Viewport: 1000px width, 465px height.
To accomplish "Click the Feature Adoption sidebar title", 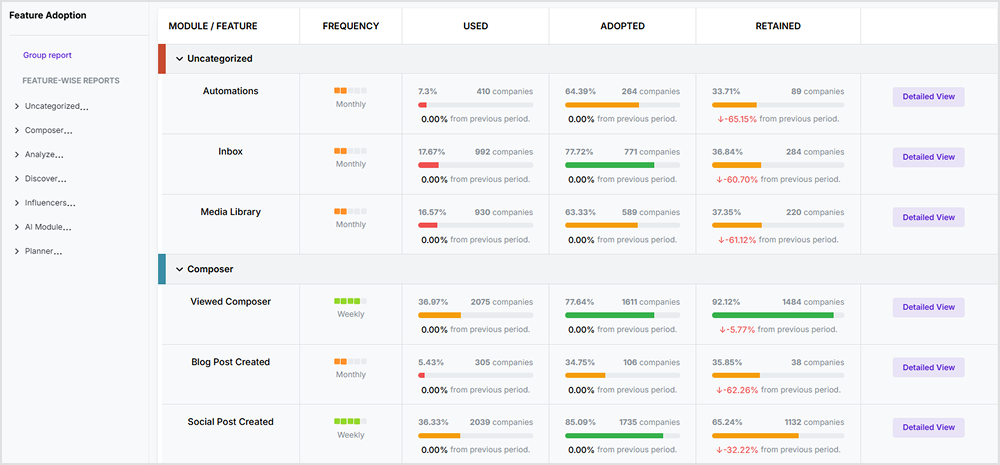I will [48, 15].
